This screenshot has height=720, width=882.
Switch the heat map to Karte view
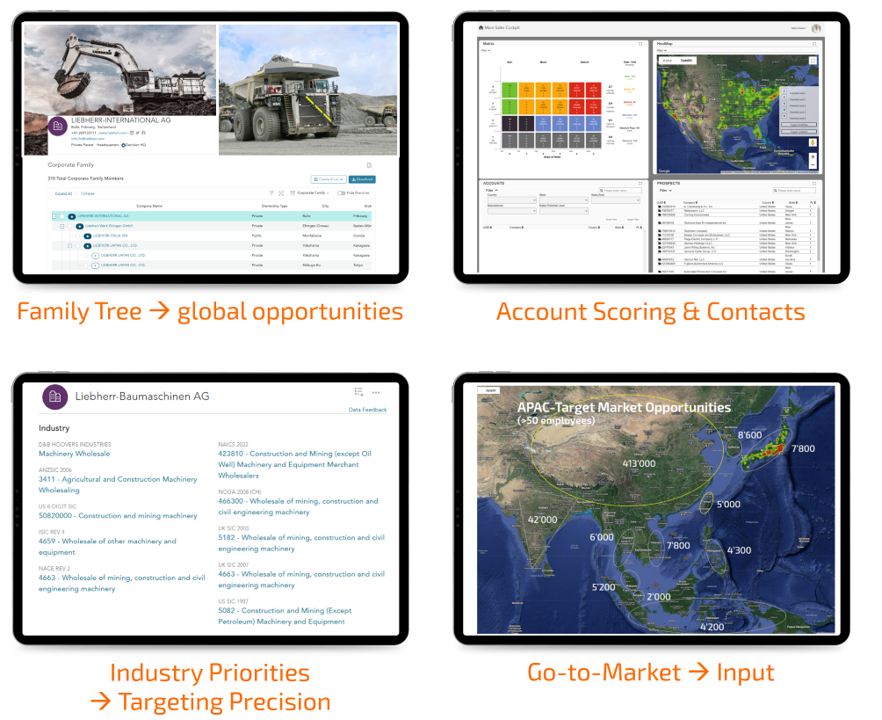(668, 60)
